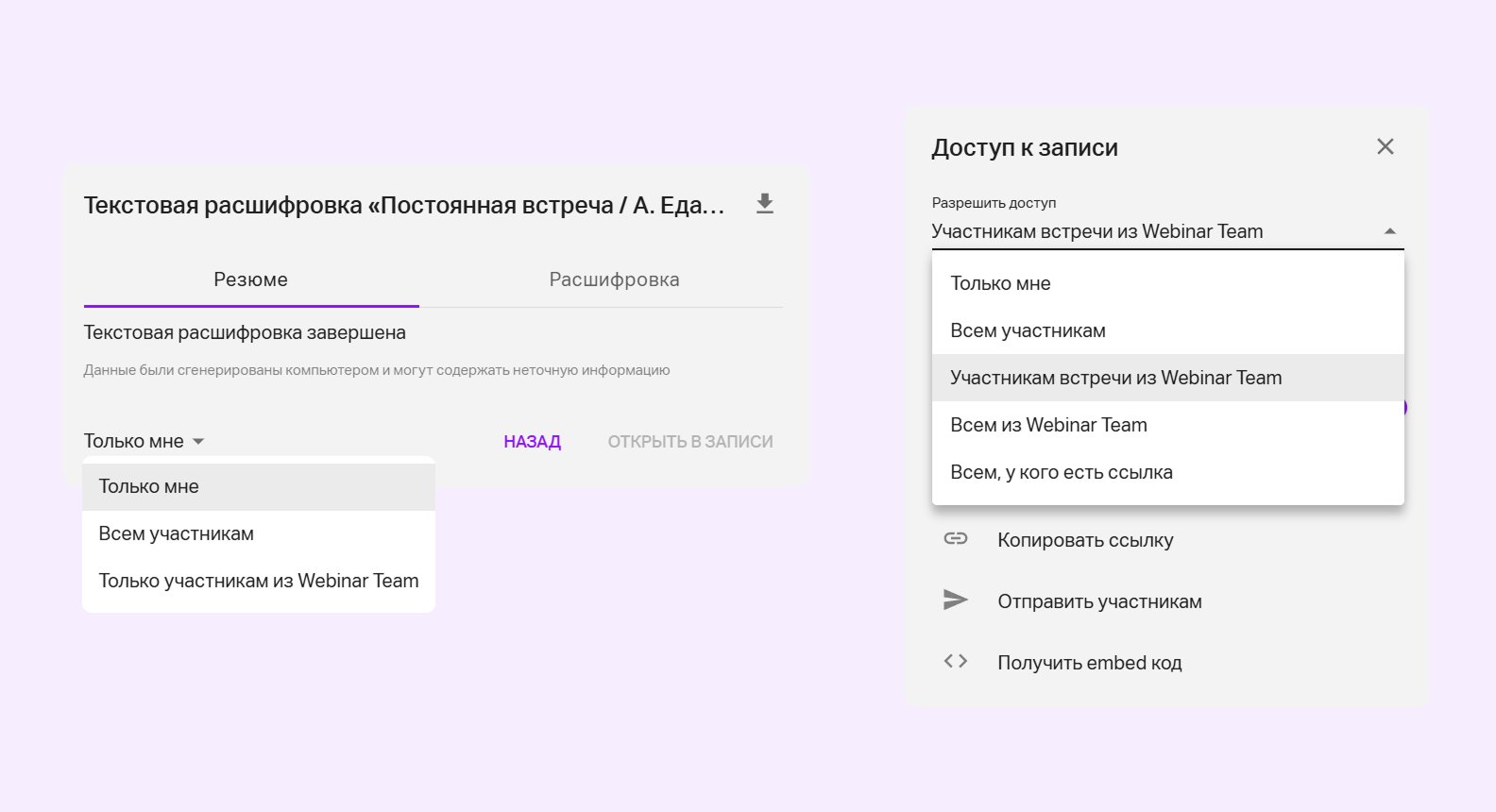This screenshot has width=1496, height=812.
Task: Switch to the Резюме tab
Action: (x=250, y=280)
